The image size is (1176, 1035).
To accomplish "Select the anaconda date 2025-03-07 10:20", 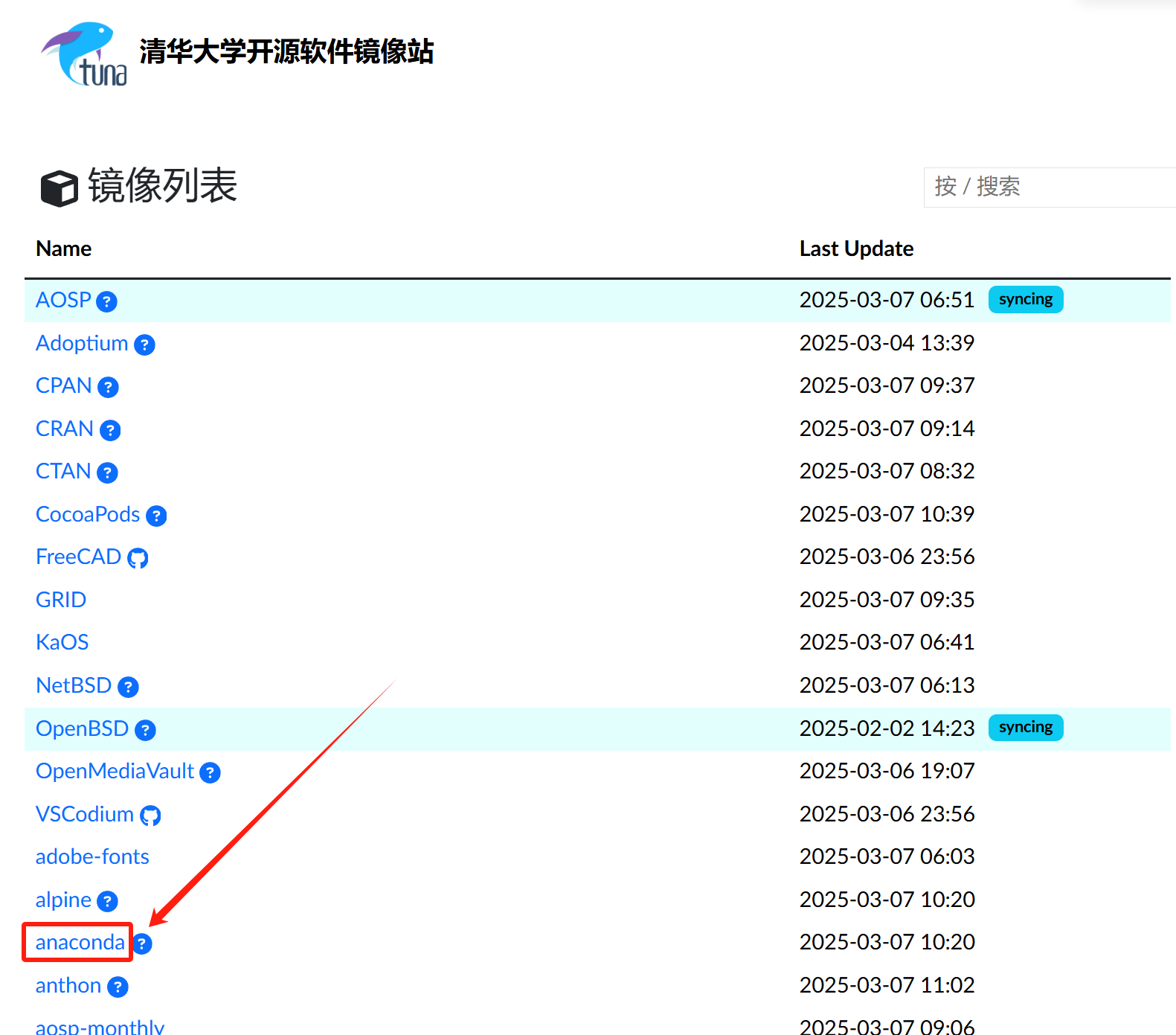I will 887,942.
